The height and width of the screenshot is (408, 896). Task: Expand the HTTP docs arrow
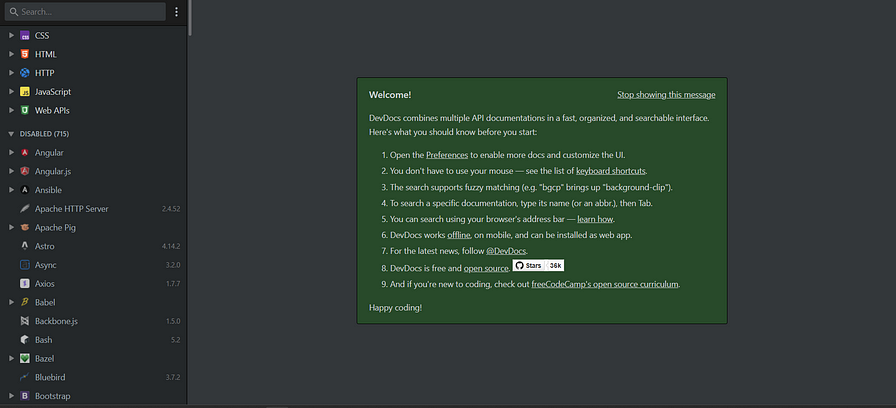[x=11, y=73]
